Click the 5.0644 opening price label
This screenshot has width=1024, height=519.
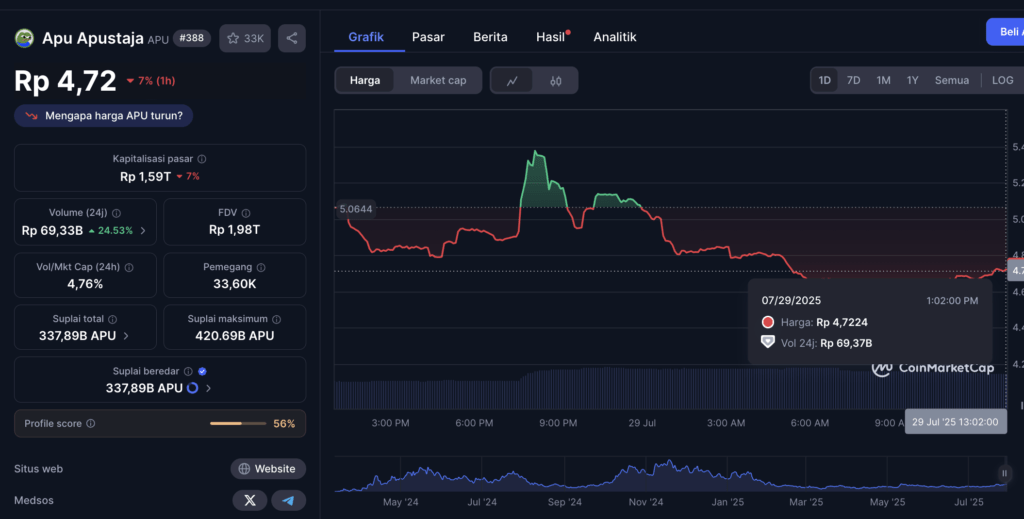tap(356, 209)
